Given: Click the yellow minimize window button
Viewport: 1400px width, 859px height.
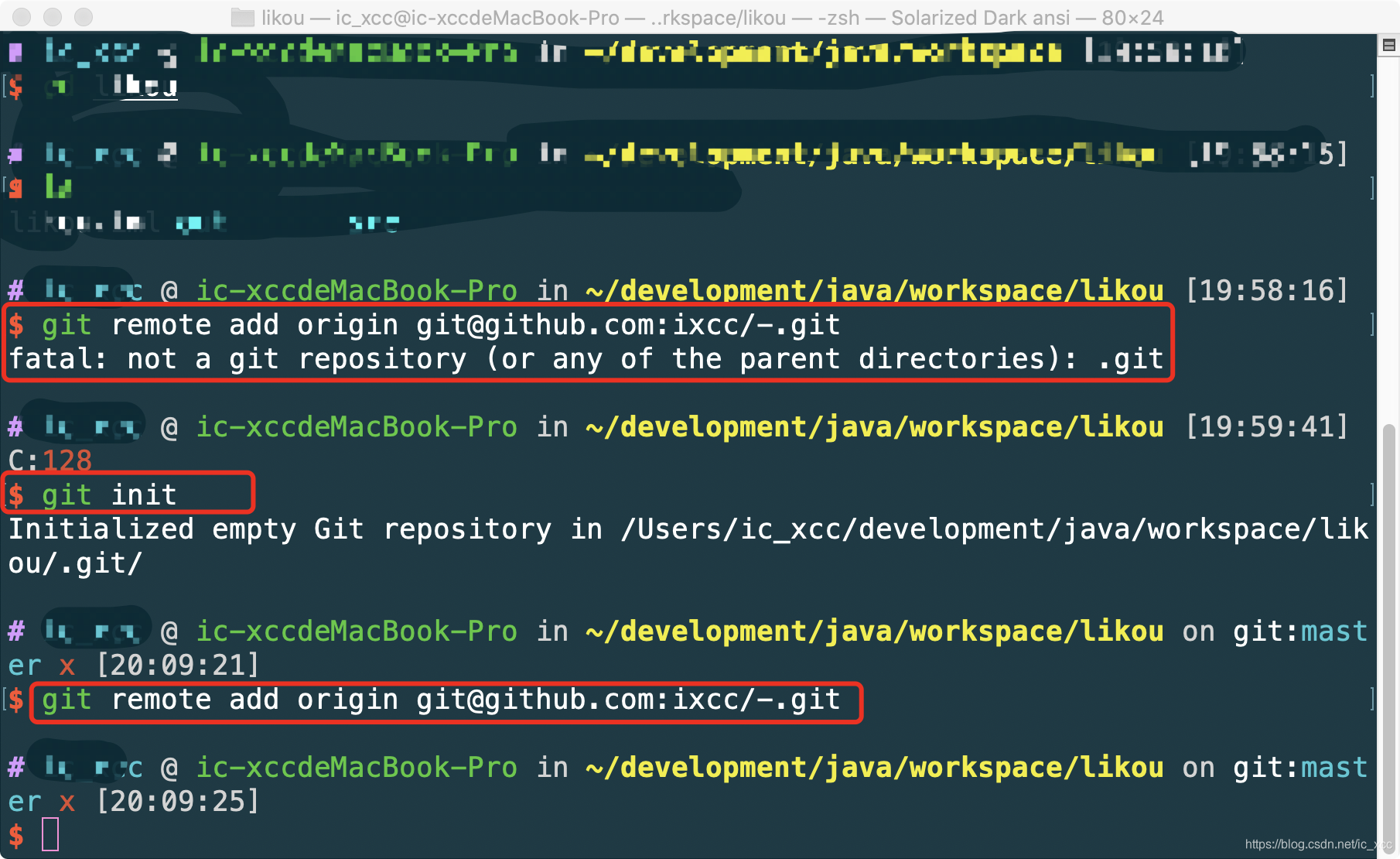Looking at the screenshot, I should coord(53,16).
